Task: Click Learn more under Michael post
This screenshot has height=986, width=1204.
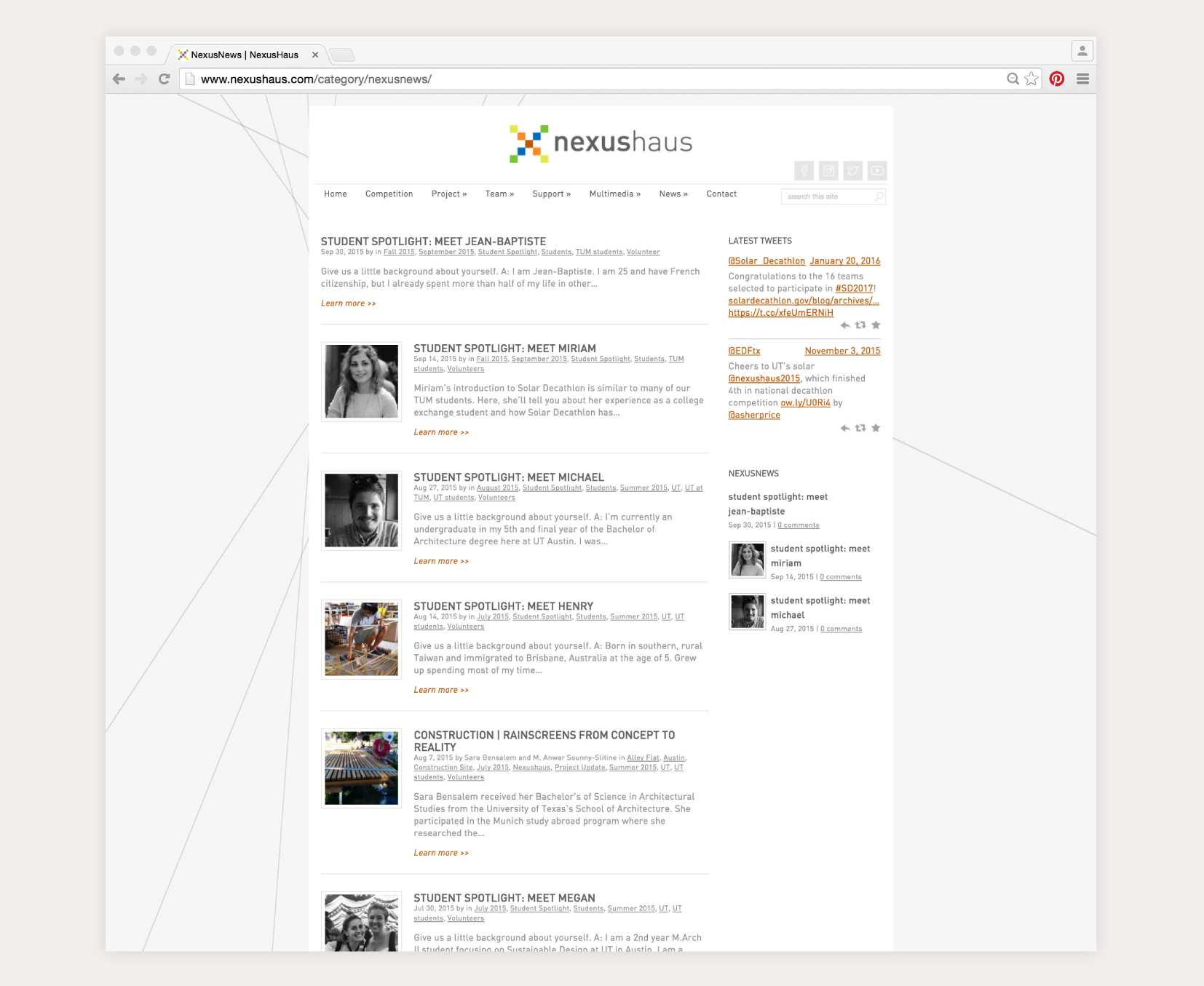Action: (441, 561)
